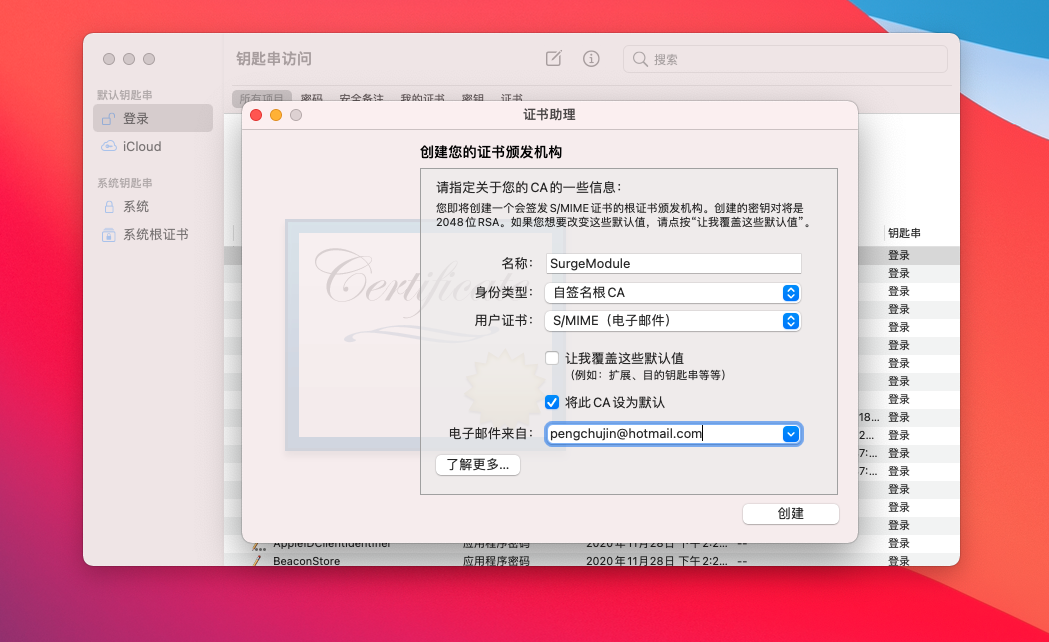Enable 让我覆盖这些默认值 checkbox
The image size is (1049, 642).
[x=552, y=358]
